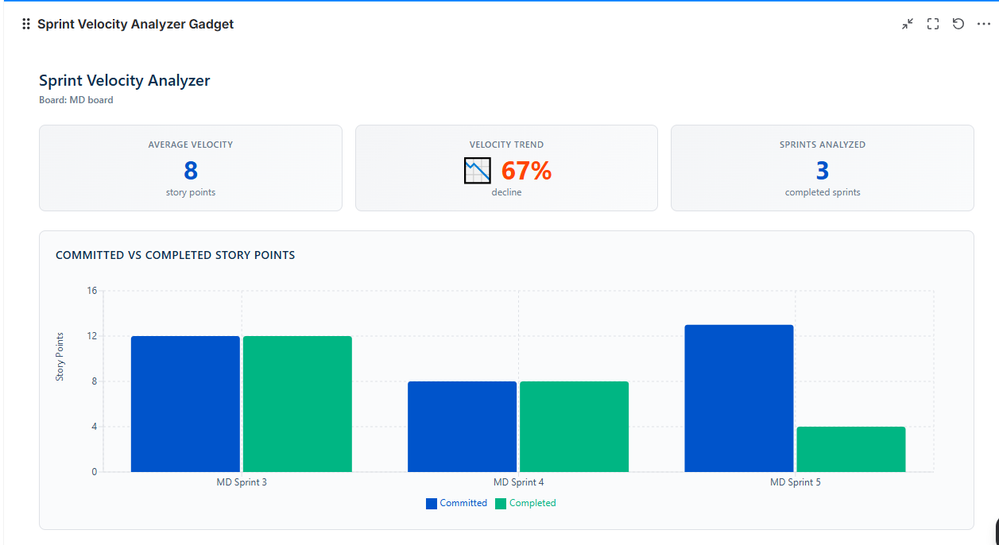Click the 12 y-axis tick label
This screenshot has width=999, height=545.
[x=92, y=336]
